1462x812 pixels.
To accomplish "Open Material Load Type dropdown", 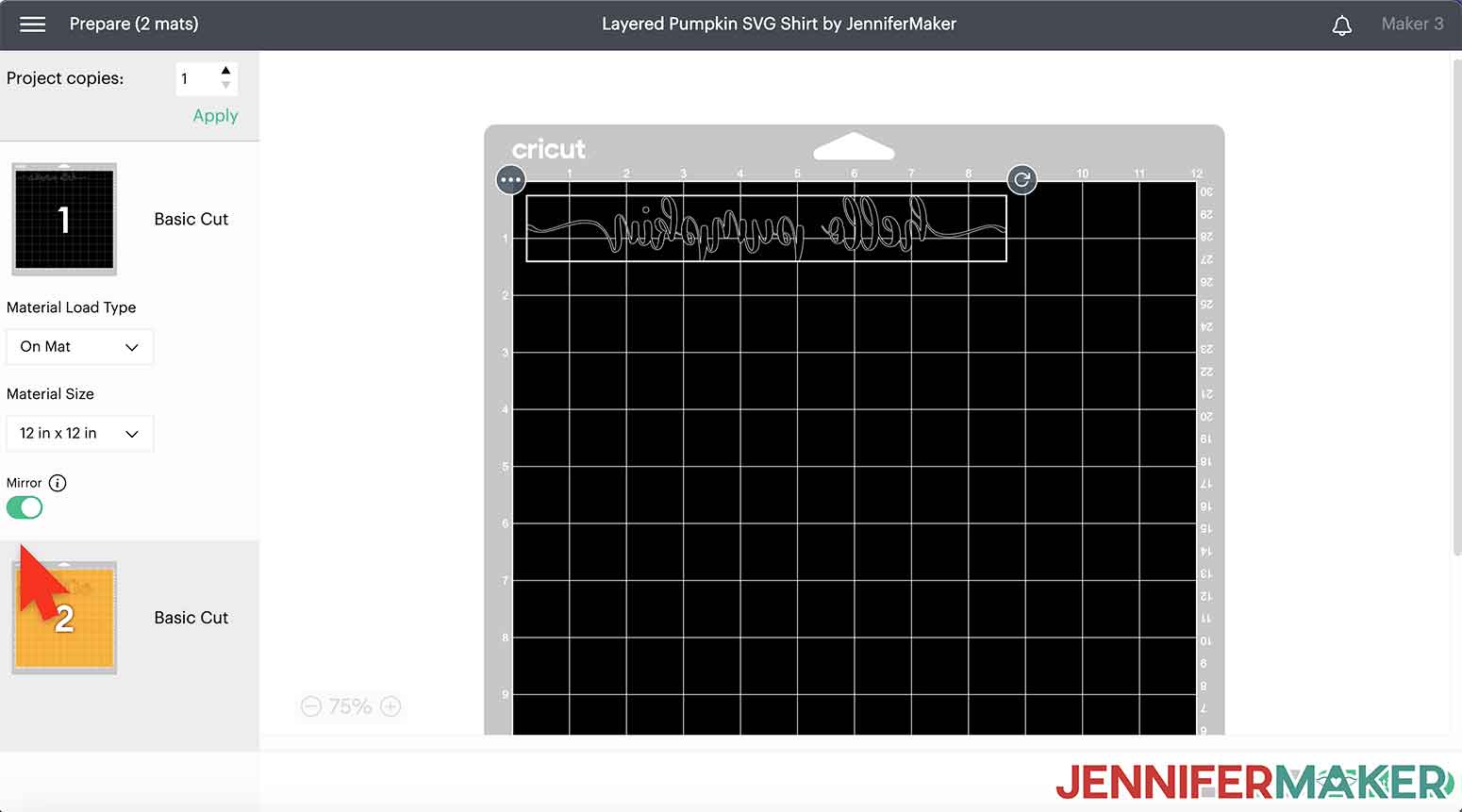I will point(79,347).
